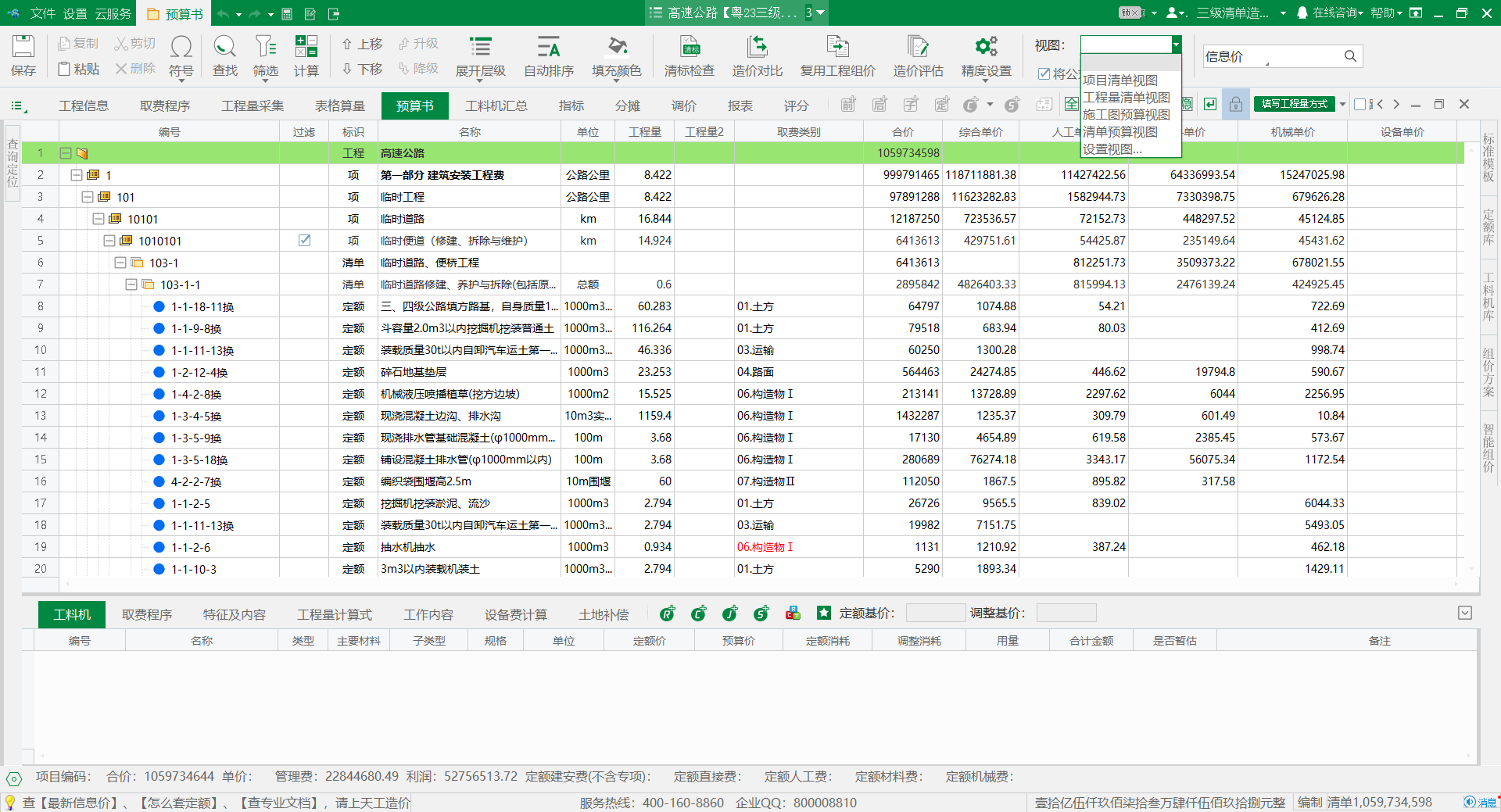This screenshot has width=1501, height=812.
Task: Click the 粘贴 paste button
Action: 79,69
